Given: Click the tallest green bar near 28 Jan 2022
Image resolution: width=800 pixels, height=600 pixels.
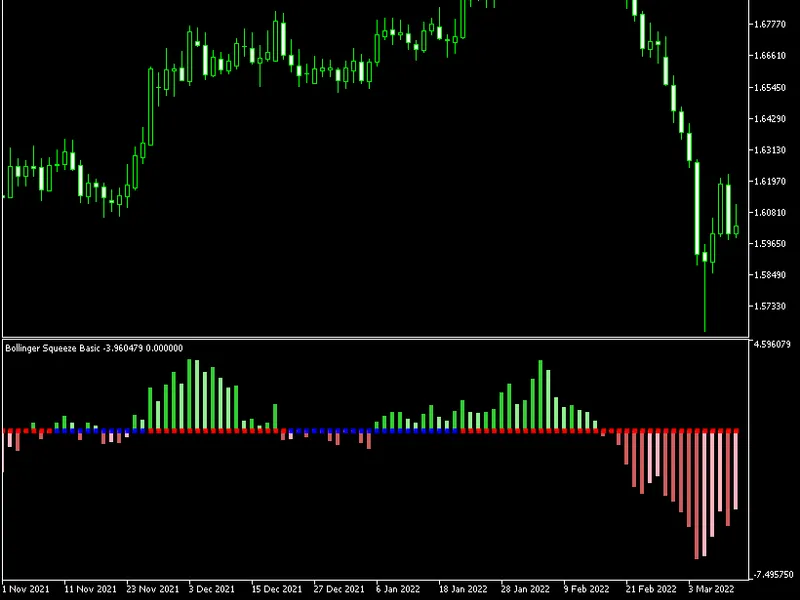Looking at the screenshot, I should (540, 395).
